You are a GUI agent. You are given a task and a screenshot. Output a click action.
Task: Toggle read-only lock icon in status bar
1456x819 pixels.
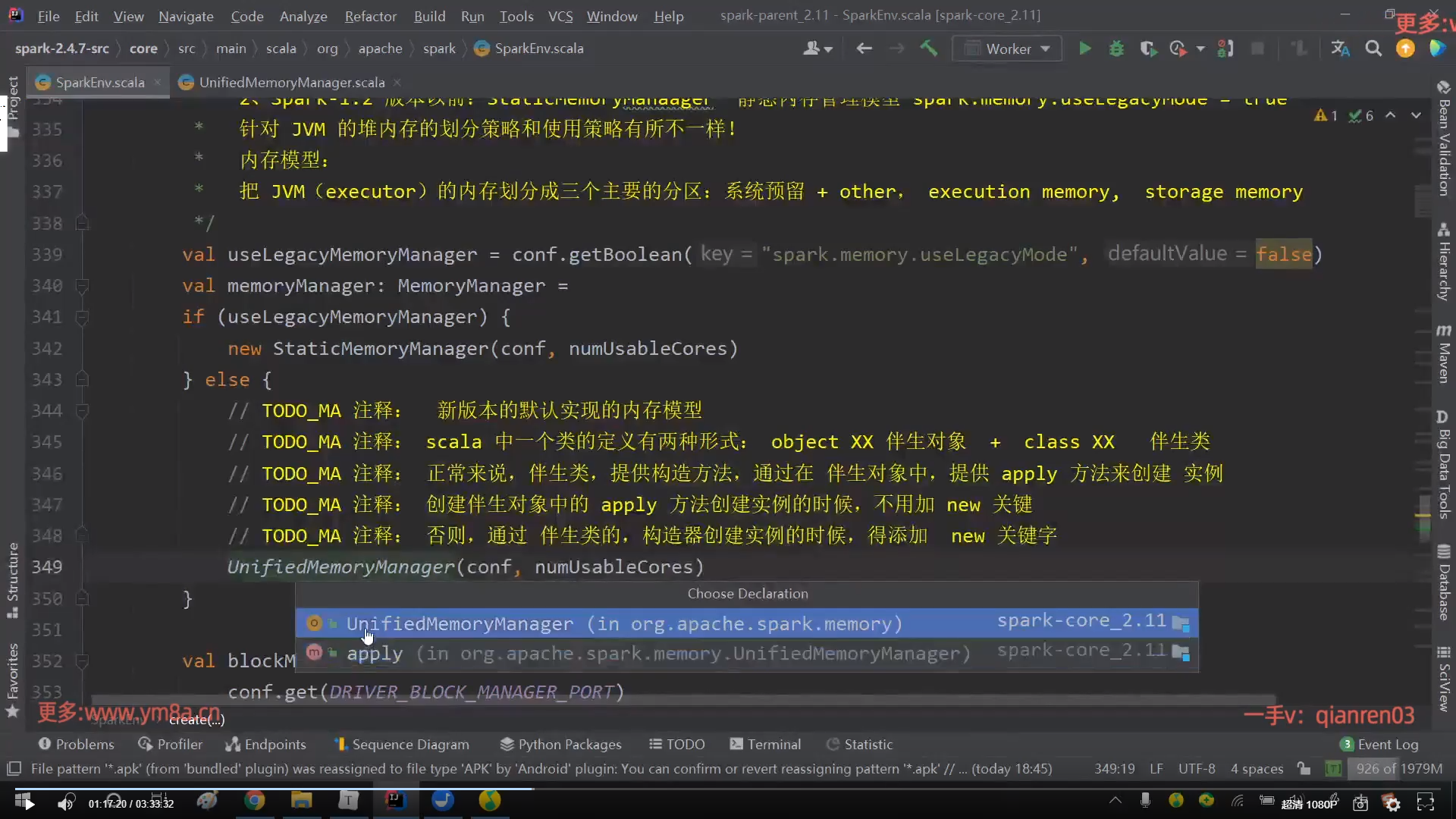click(x=1304, y=768)
